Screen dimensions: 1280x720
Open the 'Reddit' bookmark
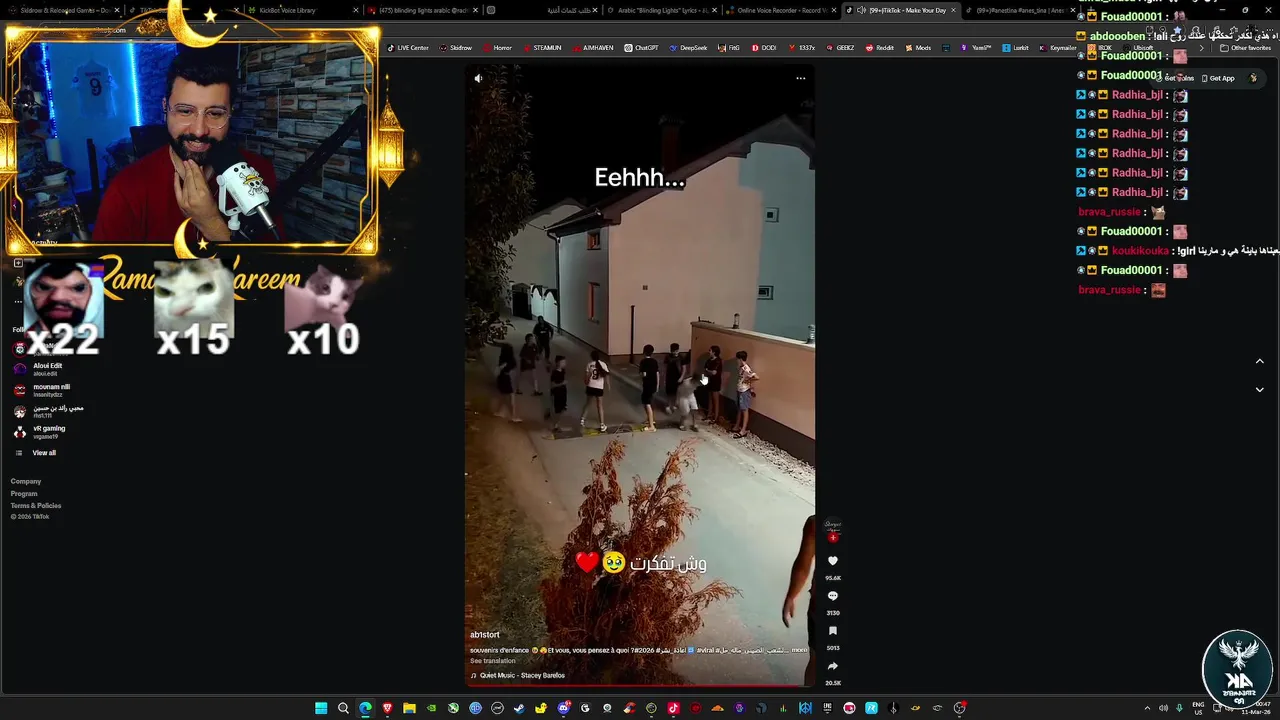[x=880, y=48]
